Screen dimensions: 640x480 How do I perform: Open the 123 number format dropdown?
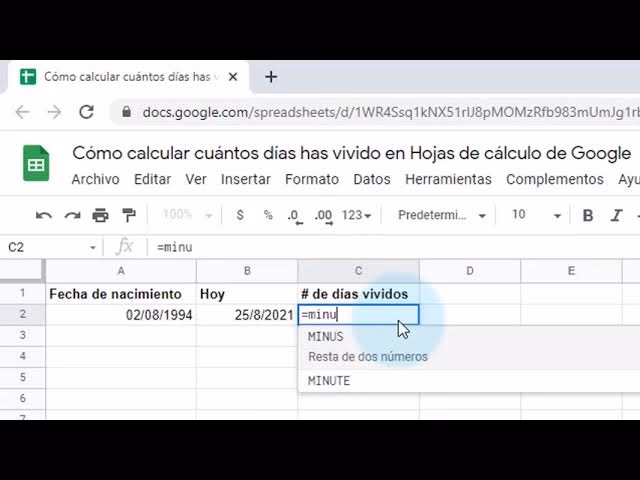click(x=356, y=215)
